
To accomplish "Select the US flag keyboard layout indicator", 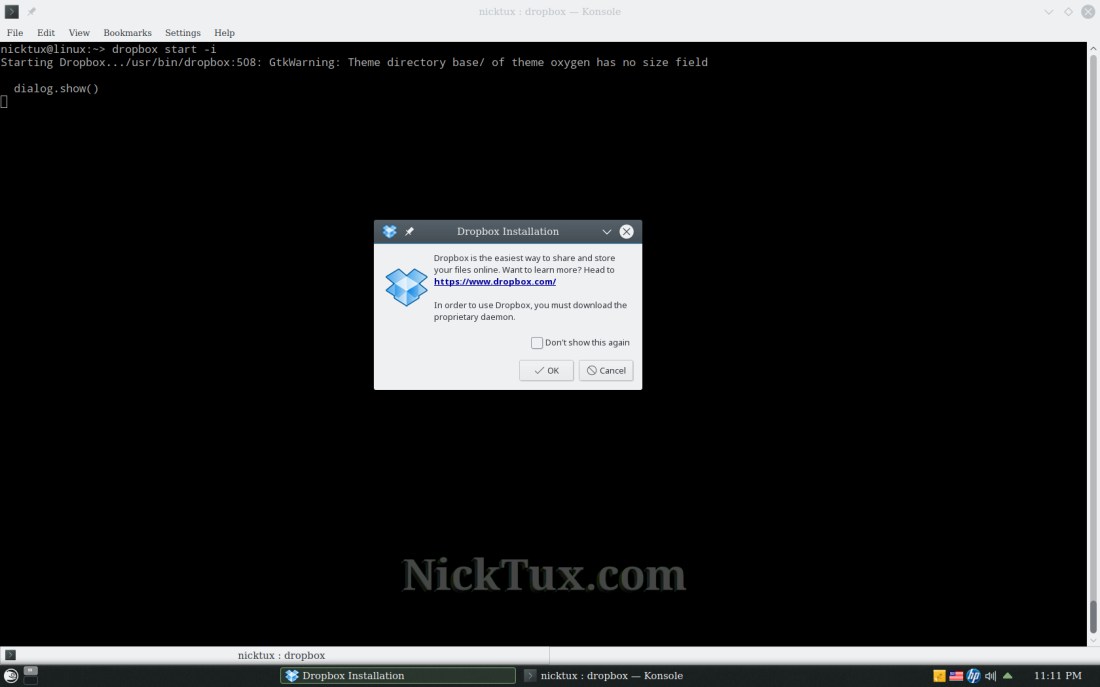I will [x=956, y=676].
